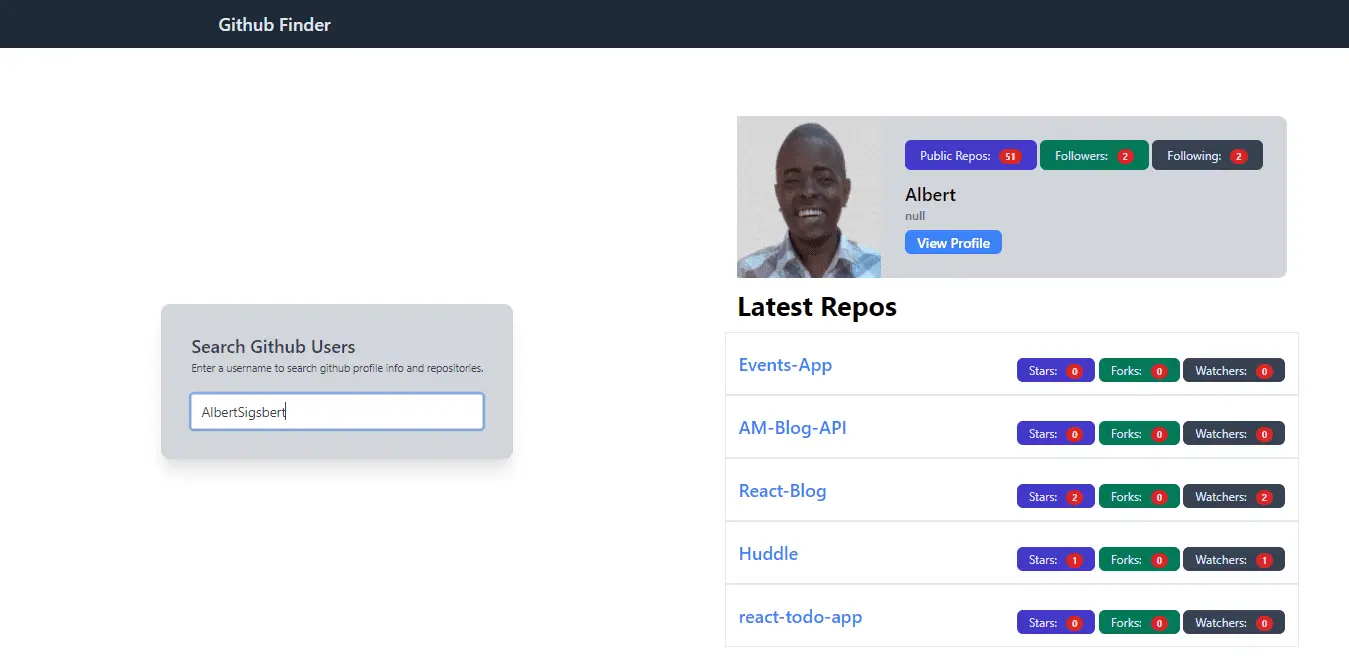1349x667 pixels.
Task: Click Albert's profile picture
Action: click(x=808, y=197)
